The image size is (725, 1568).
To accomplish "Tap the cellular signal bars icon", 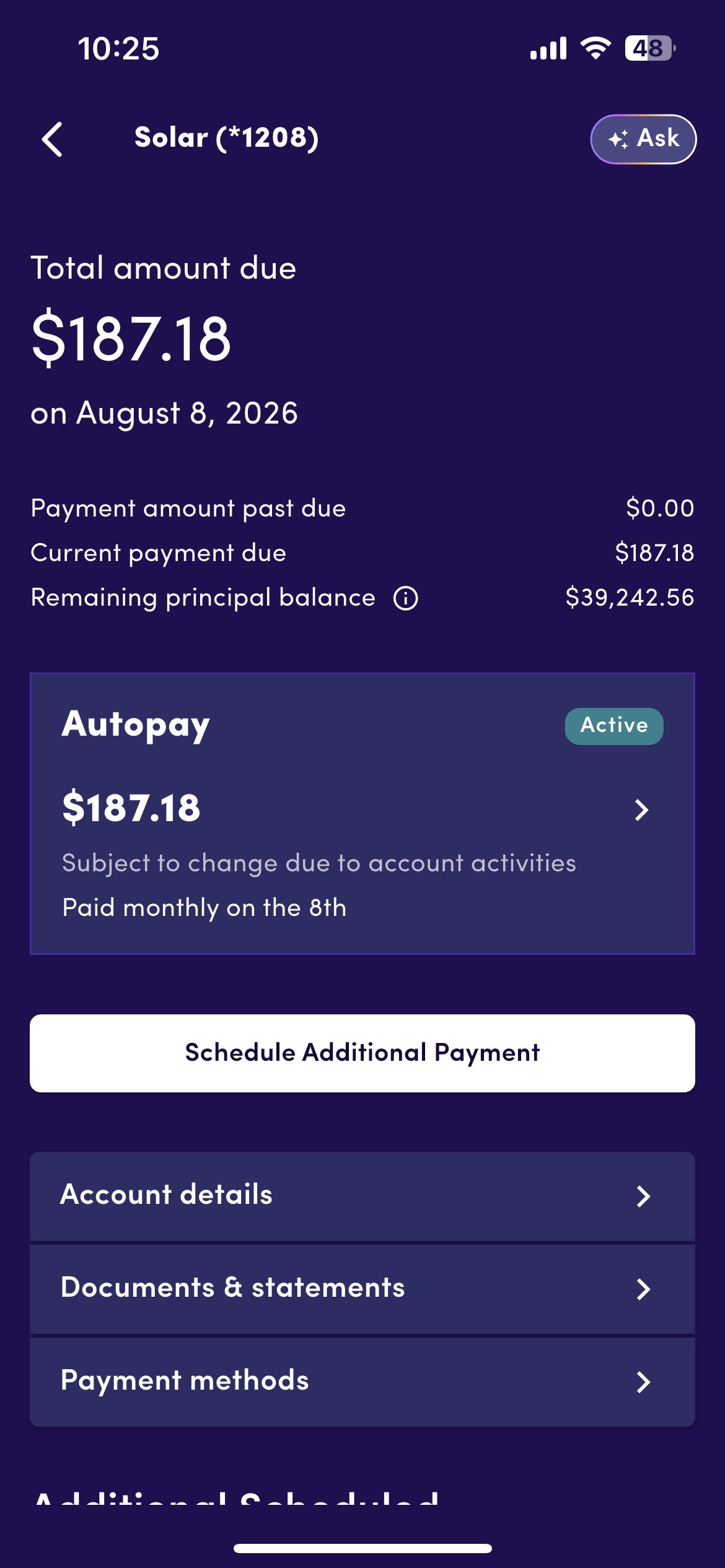I will [548, 48].
